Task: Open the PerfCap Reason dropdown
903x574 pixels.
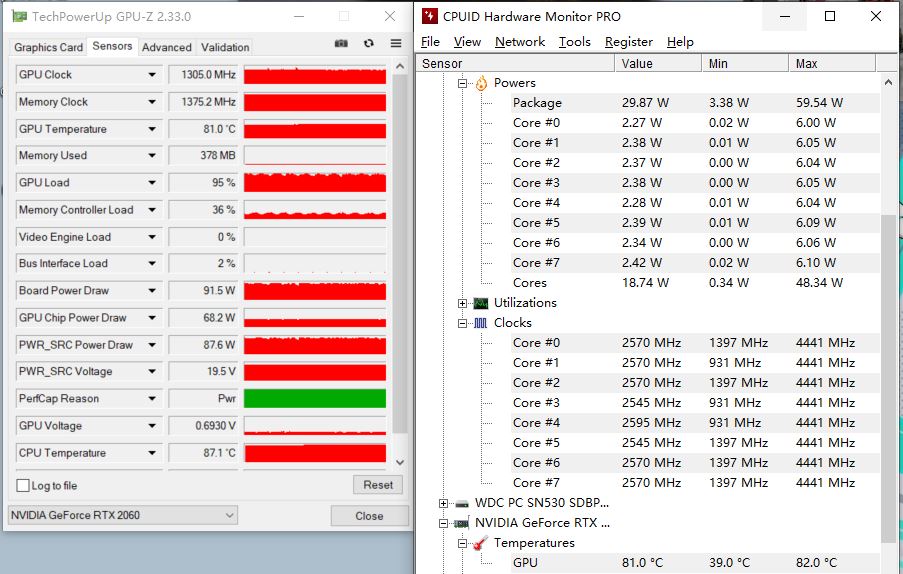Action: point(152,398)
